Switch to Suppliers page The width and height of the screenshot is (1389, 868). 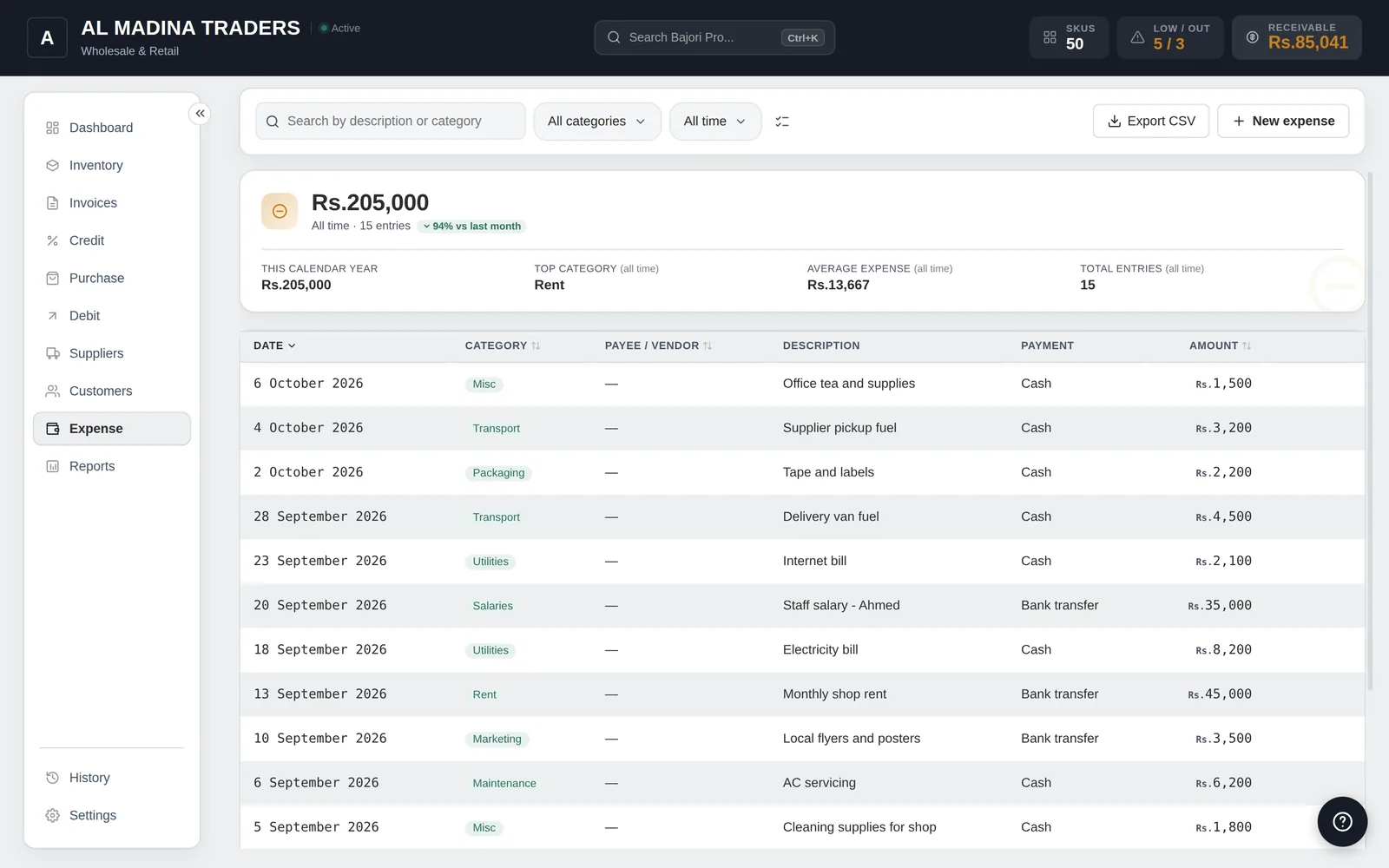(x=112, y=353)
